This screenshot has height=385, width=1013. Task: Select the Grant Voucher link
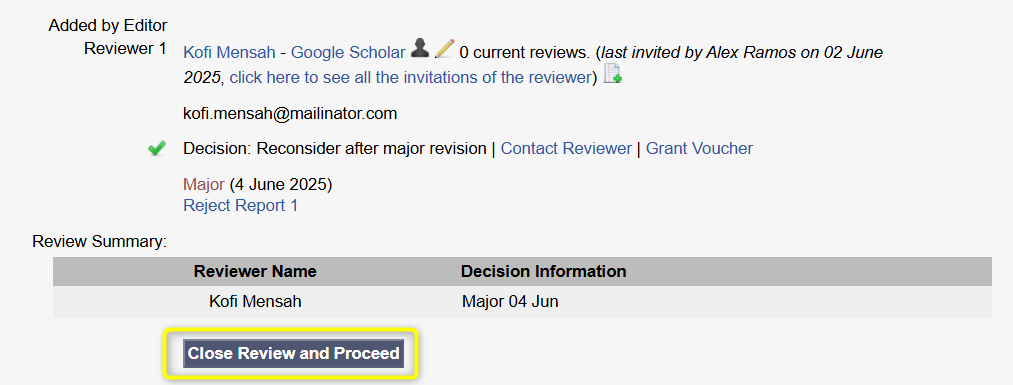click(699, 149)
